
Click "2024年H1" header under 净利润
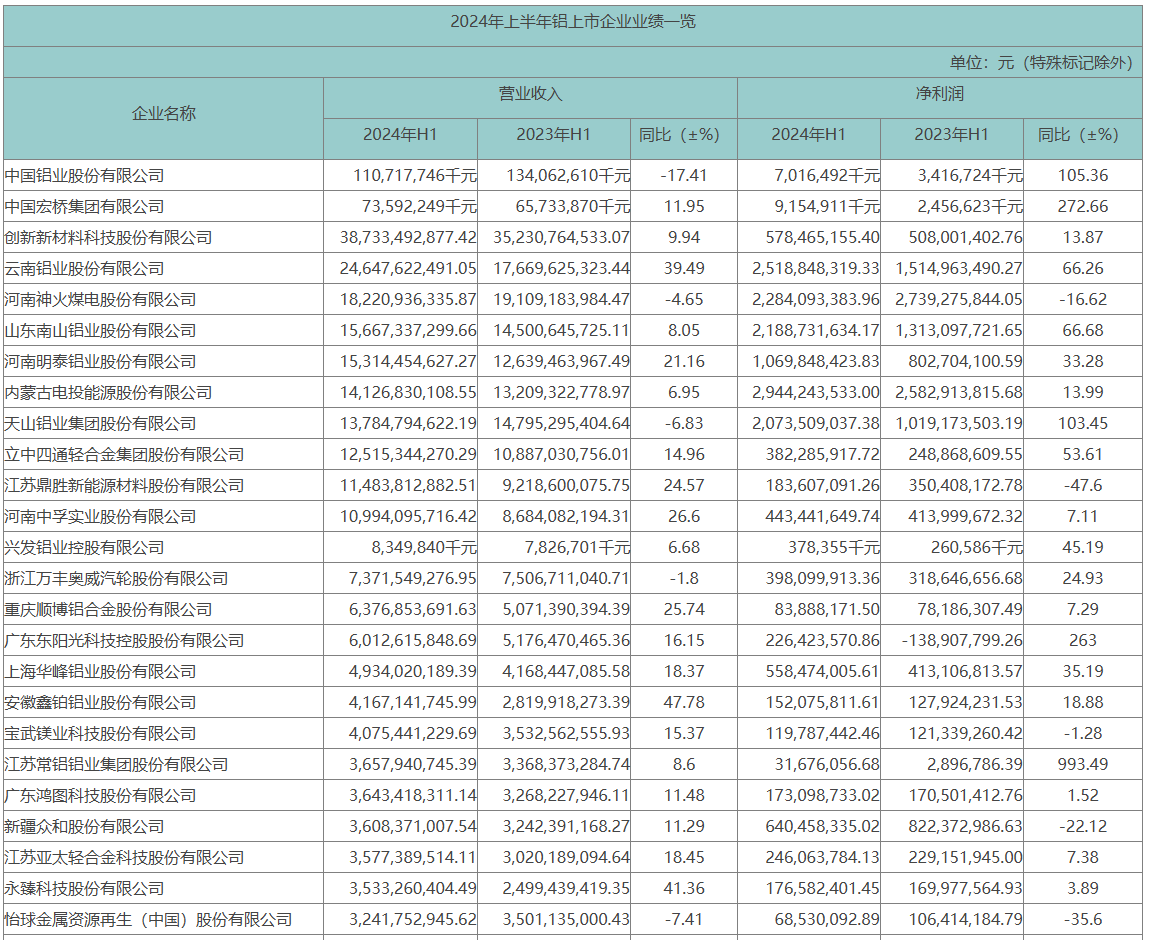point(808,135)
